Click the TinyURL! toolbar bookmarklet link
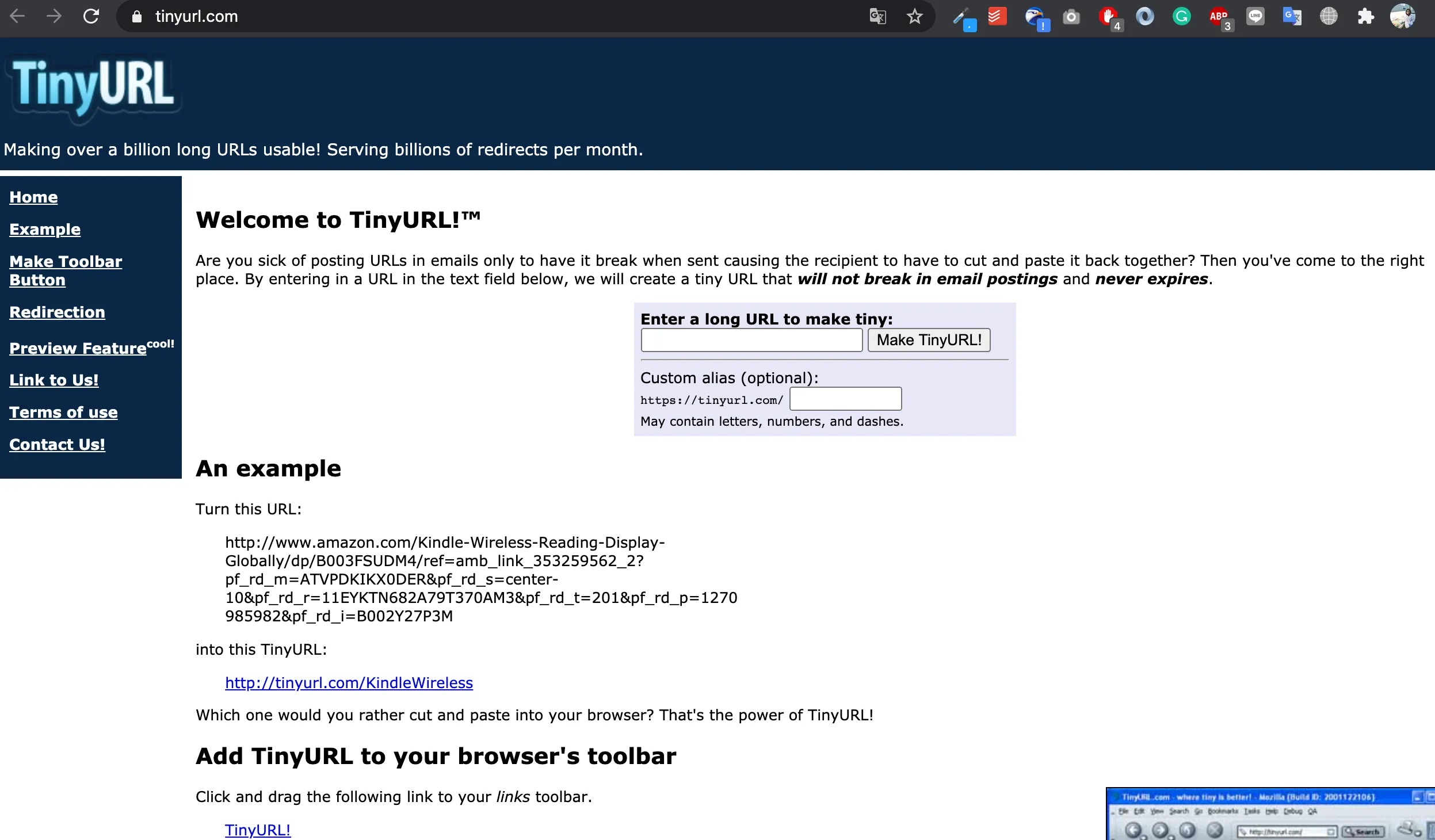 pyautogui.click(x=258, y=830)
